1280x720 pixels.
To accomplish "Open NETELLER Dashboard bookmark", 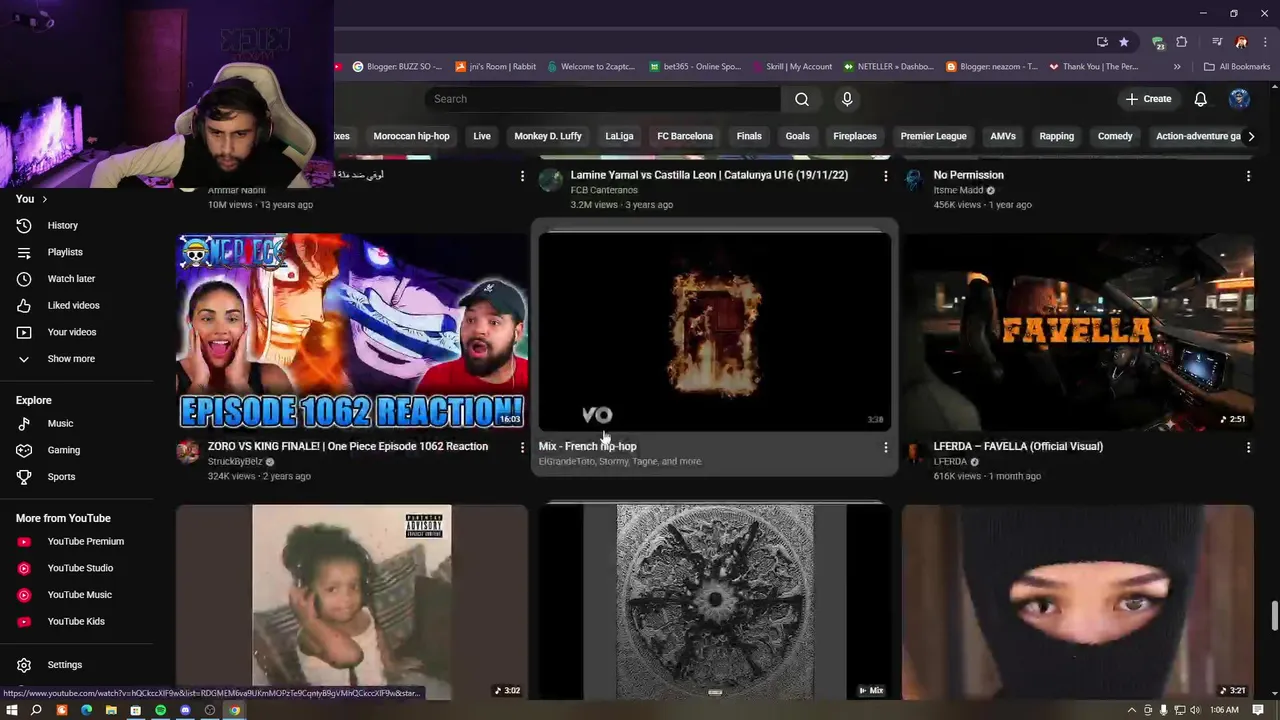I will (888, 67).
